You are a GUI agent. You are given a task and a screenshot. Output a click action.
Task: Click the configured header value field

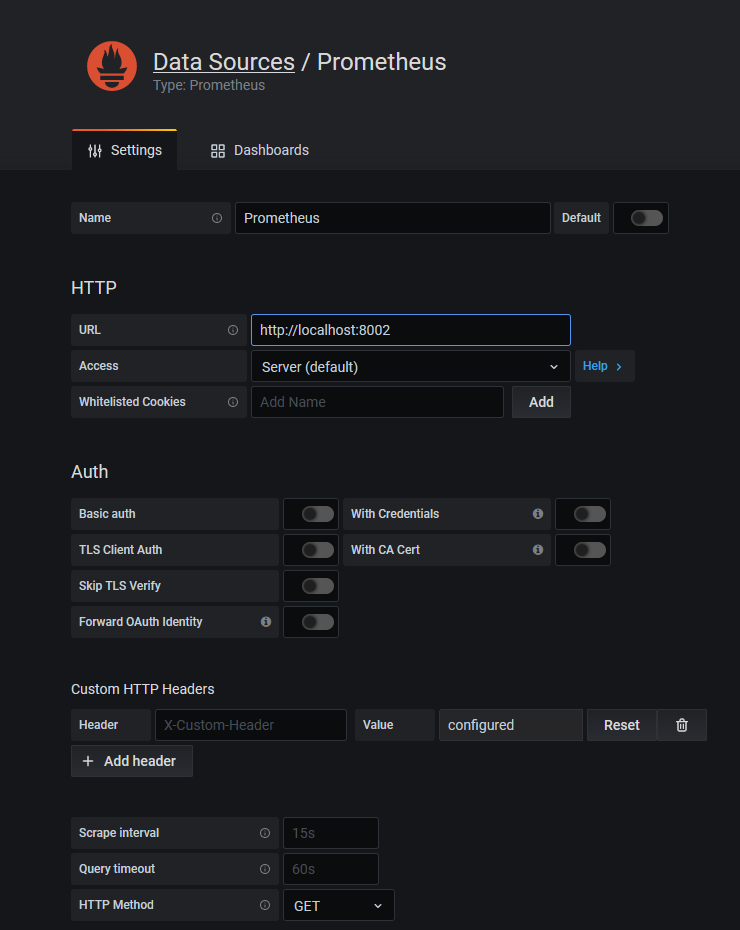tap(511, 725)
